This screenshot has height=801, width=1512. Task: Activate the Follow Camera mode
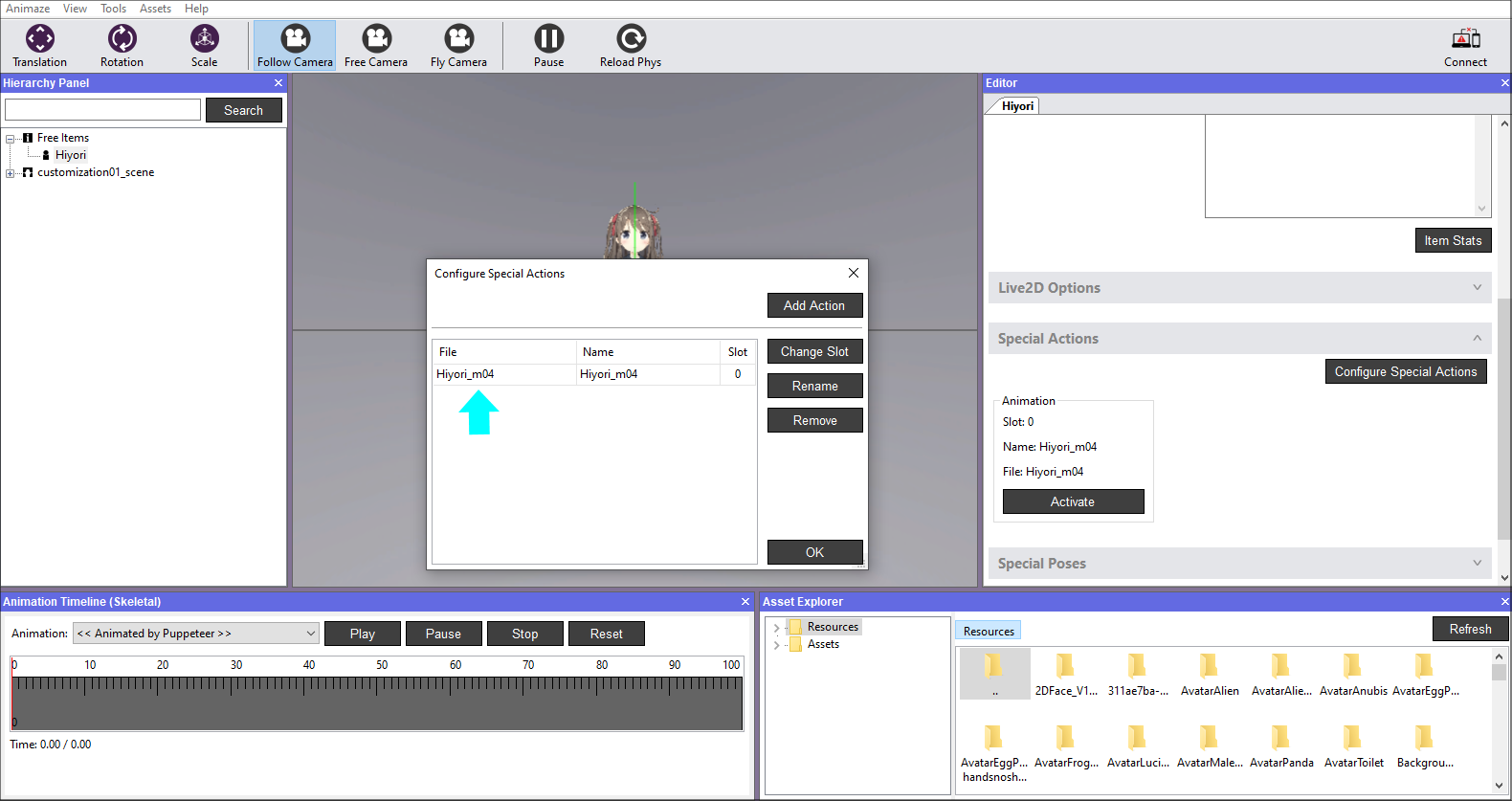click(295, 46)
